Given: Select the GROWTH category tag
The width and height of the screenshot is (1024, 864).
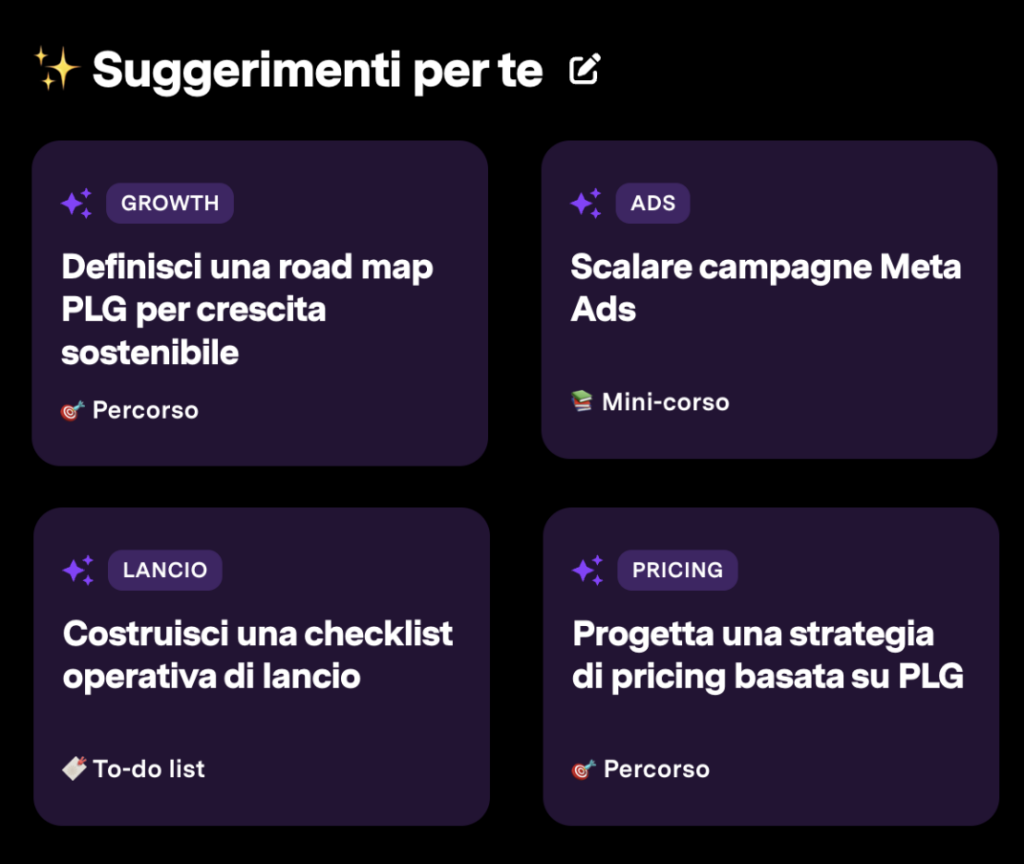Looking at the screenshot, I should tap(170, 203).
